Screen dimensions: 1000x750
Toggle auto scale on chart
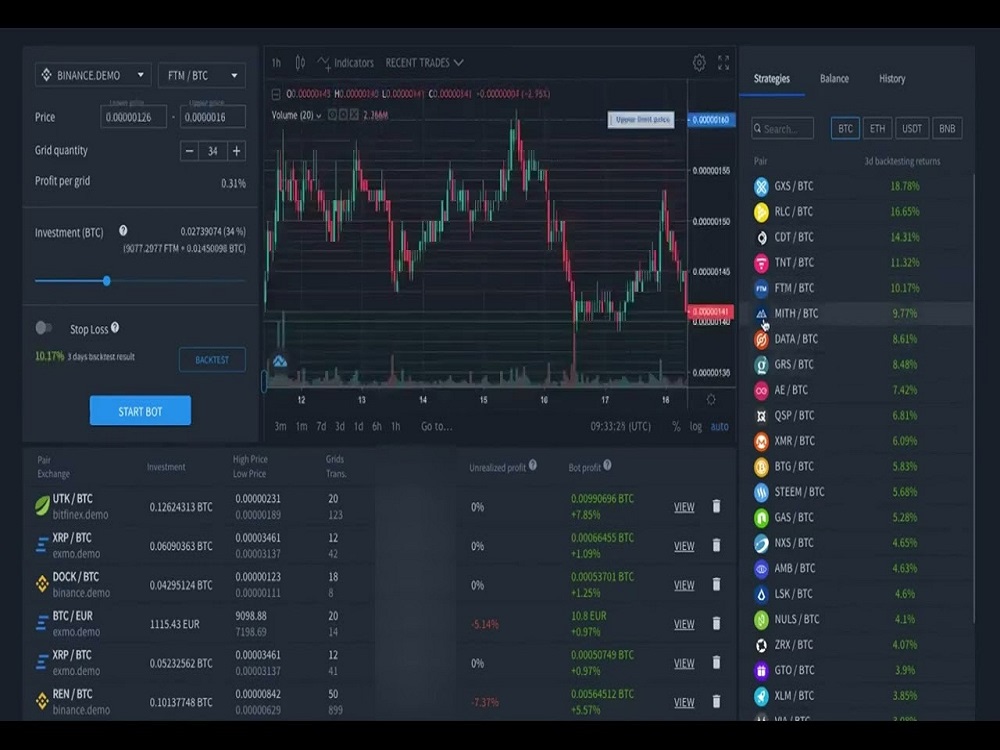click(719, 426)
